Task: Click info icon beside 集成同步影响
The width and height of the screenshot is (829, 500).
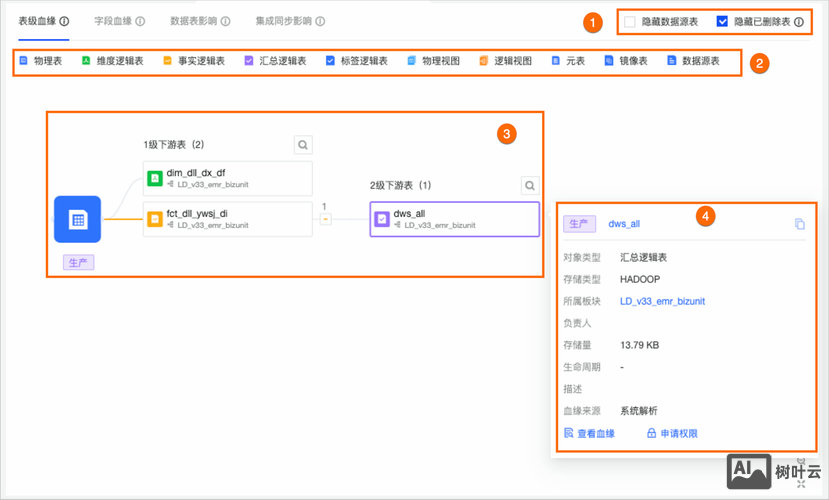Action: 320,21
